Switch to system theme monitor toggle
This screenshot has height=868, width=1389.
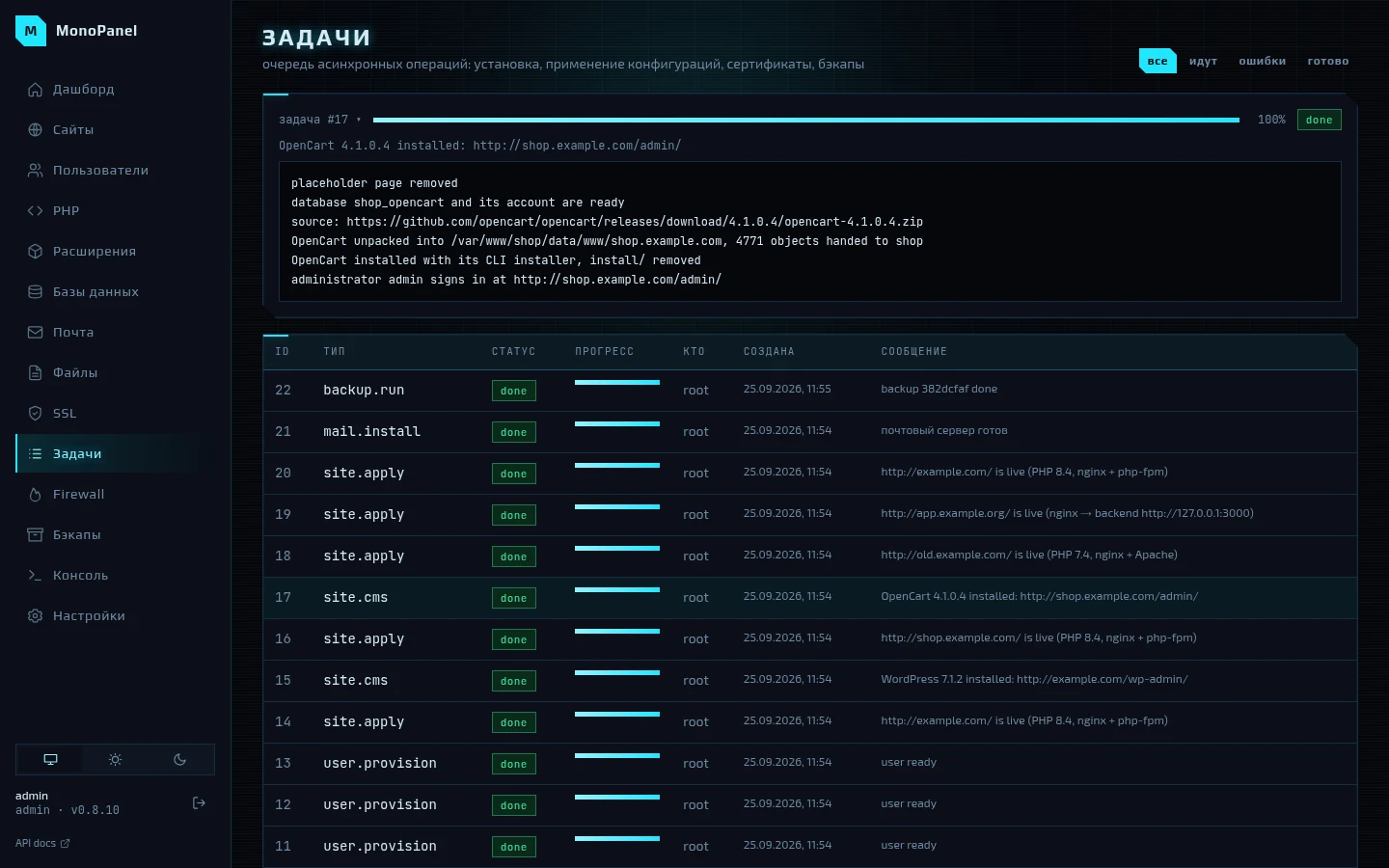[x=50, y=760]
